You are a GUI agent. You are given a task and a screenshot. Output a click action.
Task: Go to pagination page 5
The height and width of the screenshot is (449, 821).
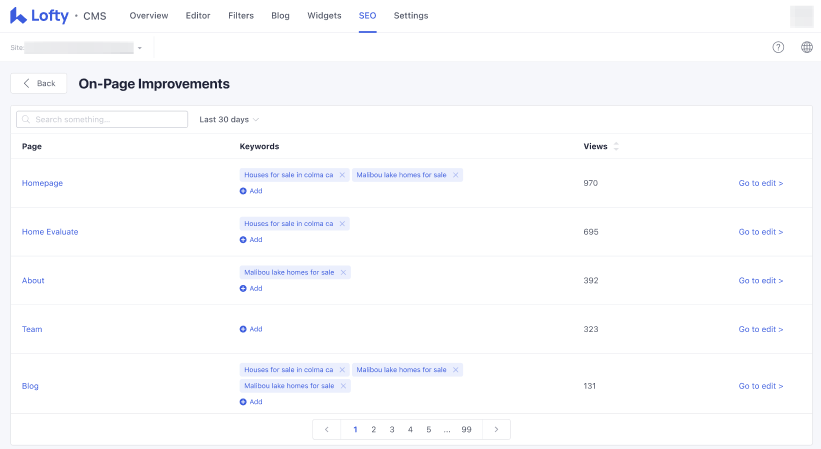click(428, 430)
